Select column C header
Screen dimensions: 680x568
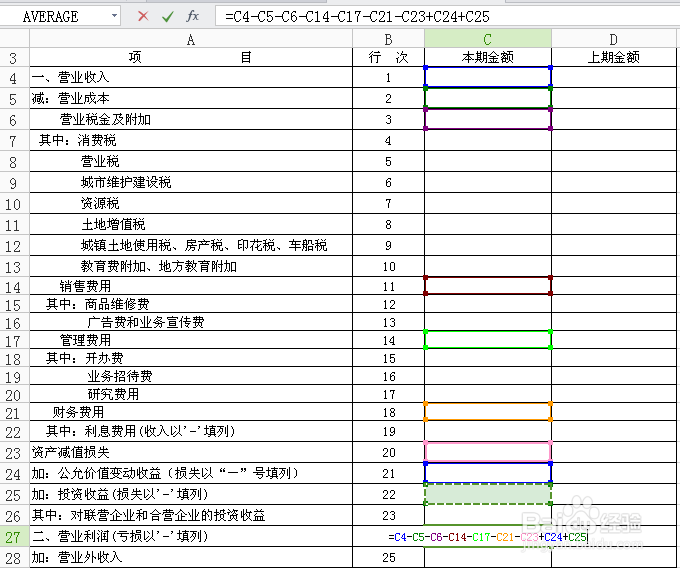point(487,39)
